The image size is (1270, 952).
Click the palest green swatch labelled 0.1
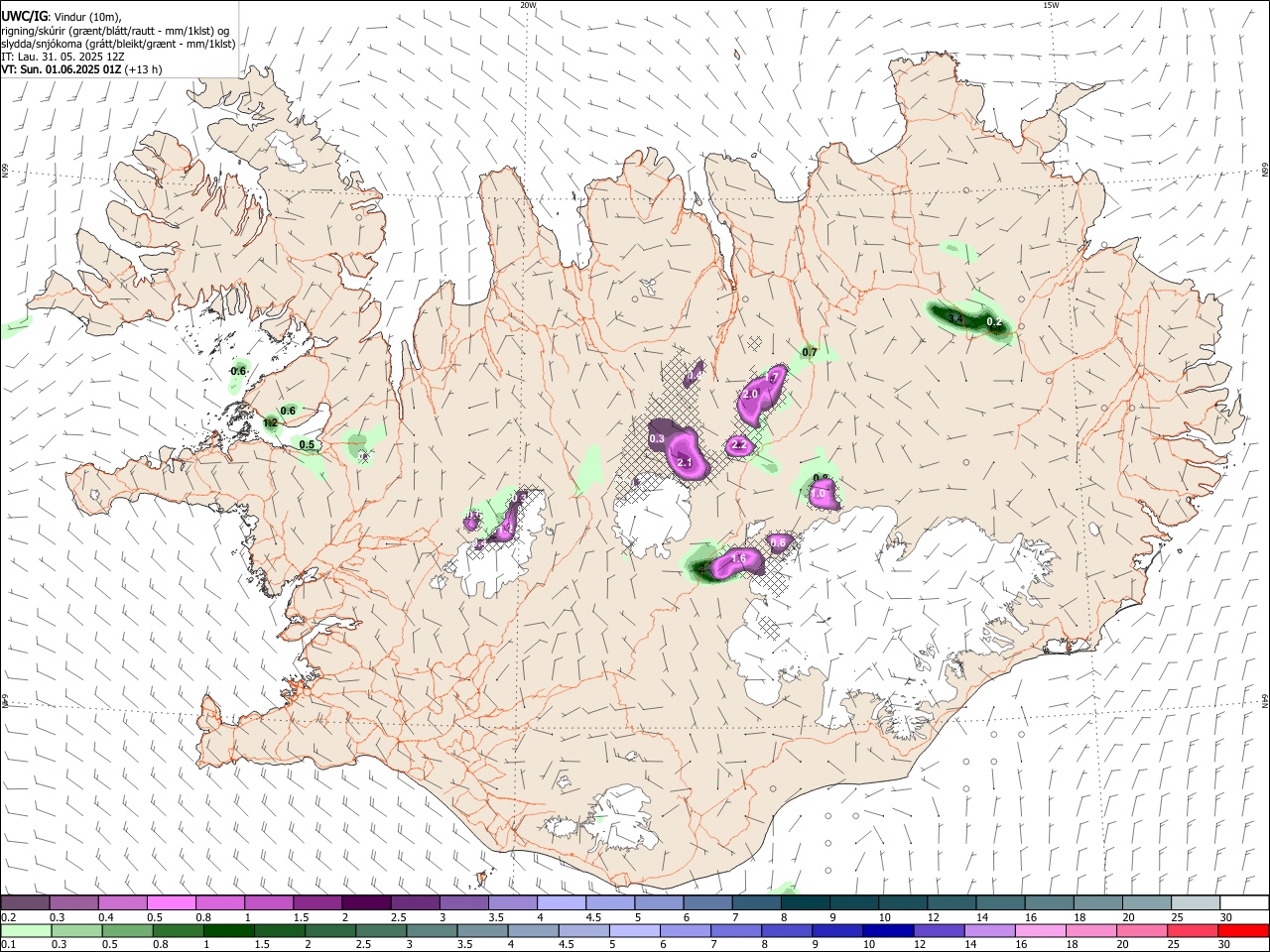[x=27, y=930]
